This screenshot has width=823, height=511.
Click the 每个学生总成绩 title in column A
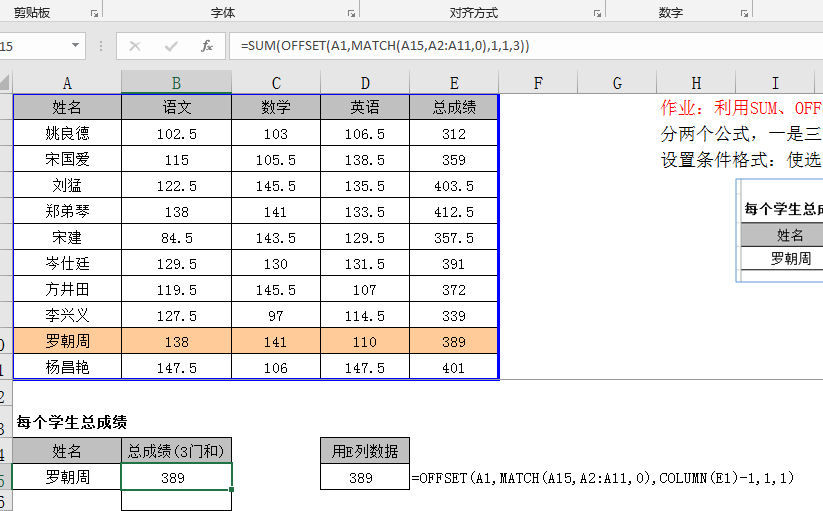71,422
